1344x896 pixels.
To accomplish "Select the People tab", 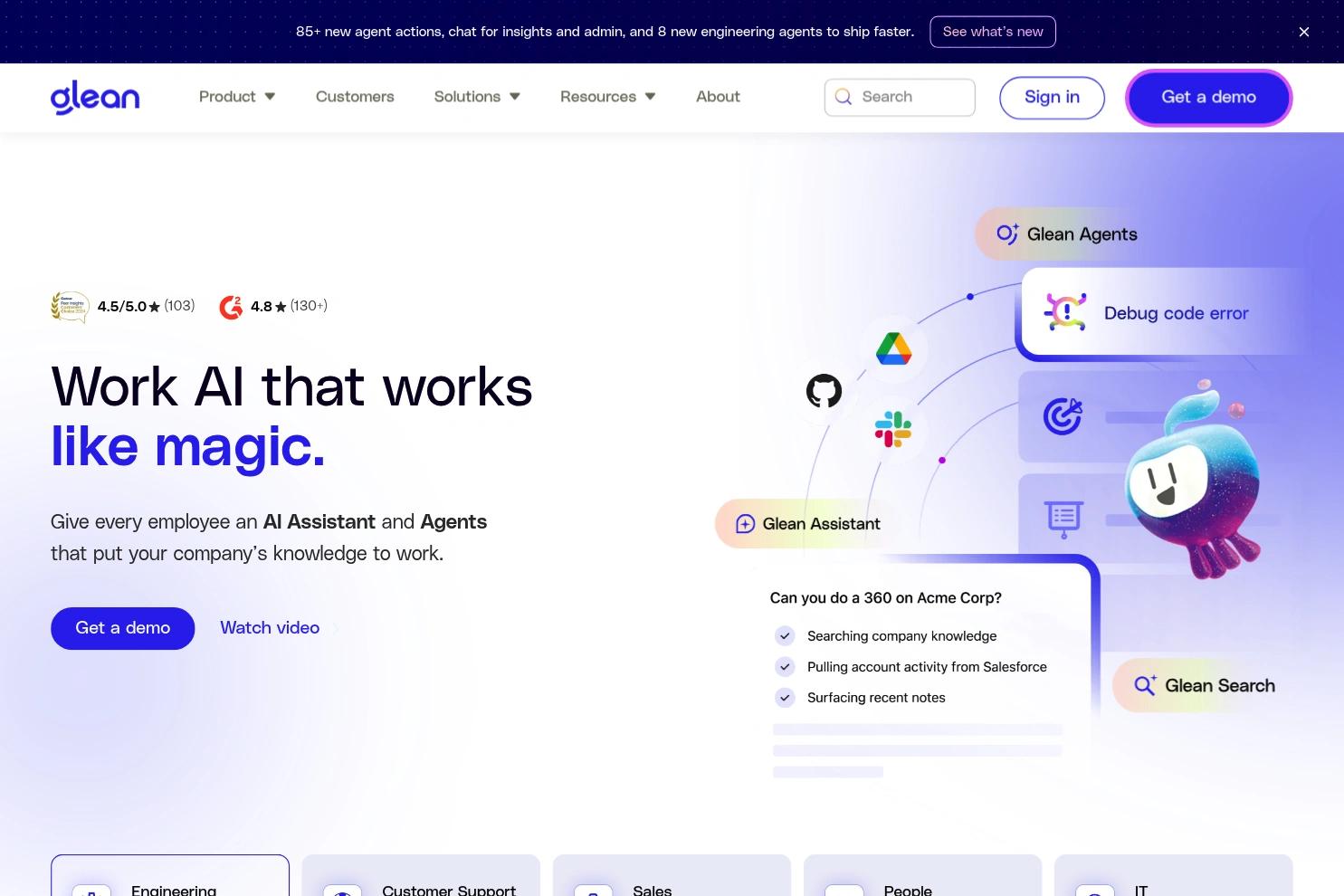I will [922, 876].
